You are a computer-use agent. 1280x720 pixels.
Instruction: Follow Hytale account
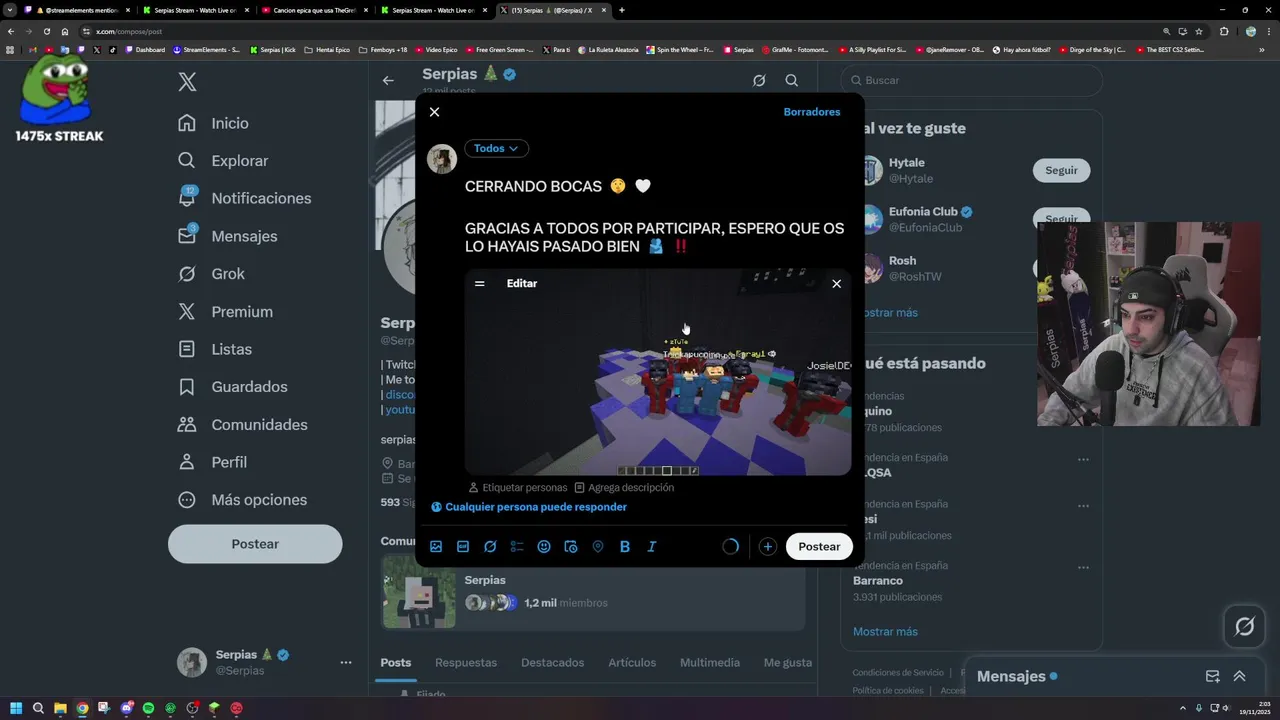(1061, 170)
